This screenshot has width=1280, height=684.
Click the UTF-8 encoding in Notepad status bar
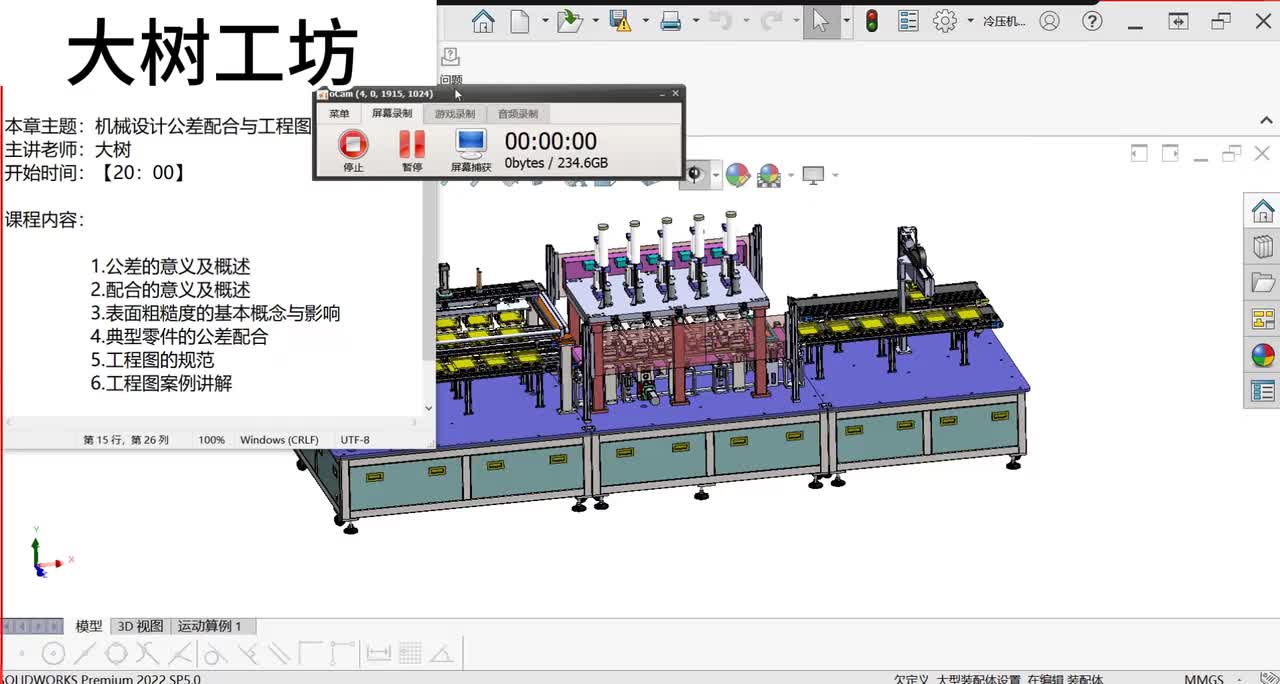pyautogui.click(x=355, y=440)
